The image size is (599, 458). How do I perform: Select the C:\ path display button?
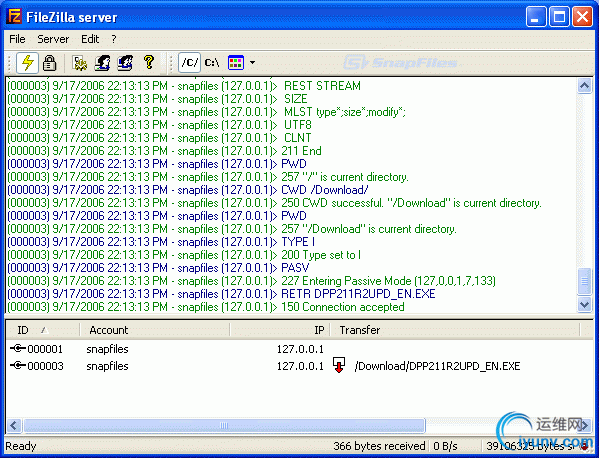(x=212, y=62)
